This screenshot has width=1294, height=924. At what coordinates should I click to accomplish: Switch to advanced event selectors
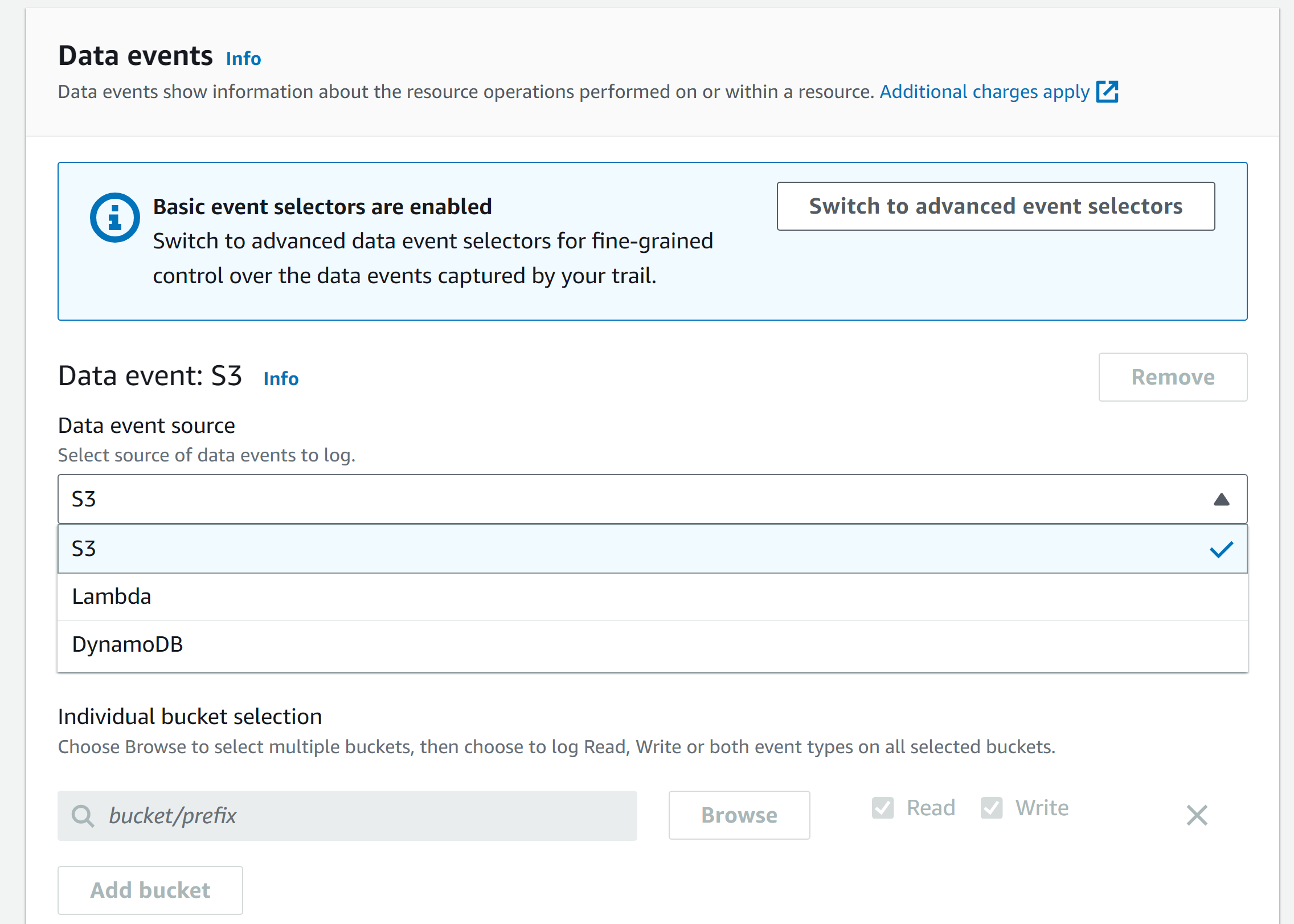pos(996,206)
